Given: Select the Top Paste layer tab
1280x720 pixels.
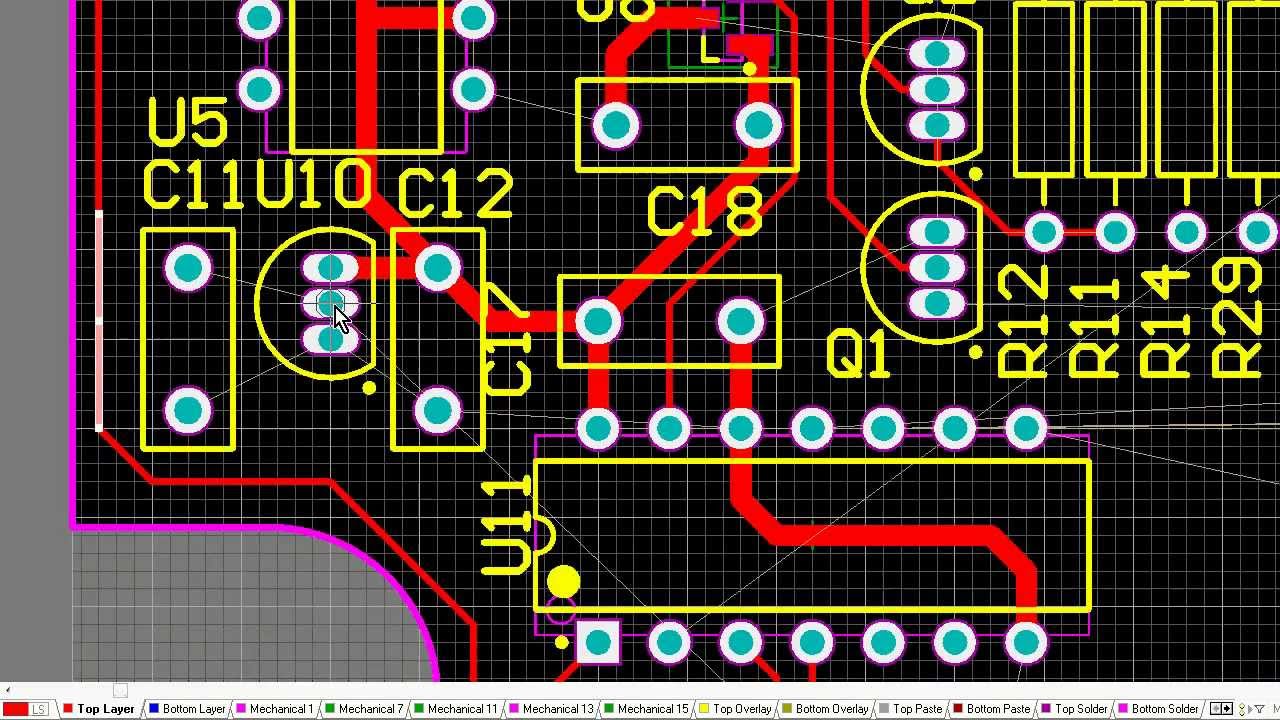Looking at the screenshot, I should click(x=910, y=709).
